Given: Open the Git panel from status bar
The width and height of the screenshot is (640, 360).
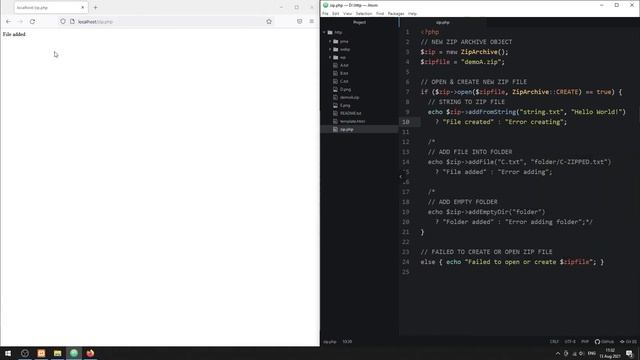Looking at the screenshot, I should coord(628,342).
